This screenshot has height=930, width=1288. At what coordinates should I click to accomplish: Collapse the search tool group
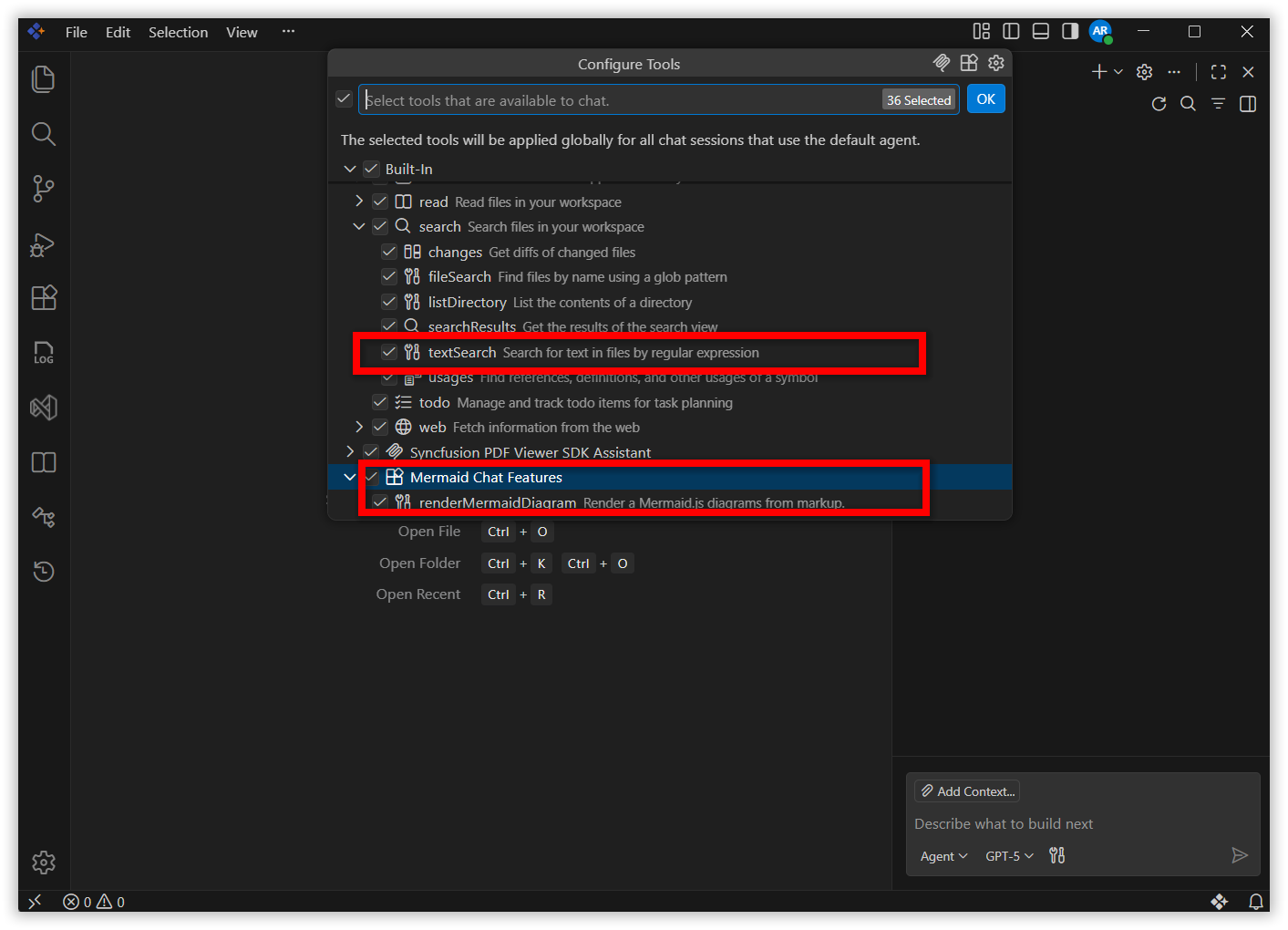[x=359, y=226]
